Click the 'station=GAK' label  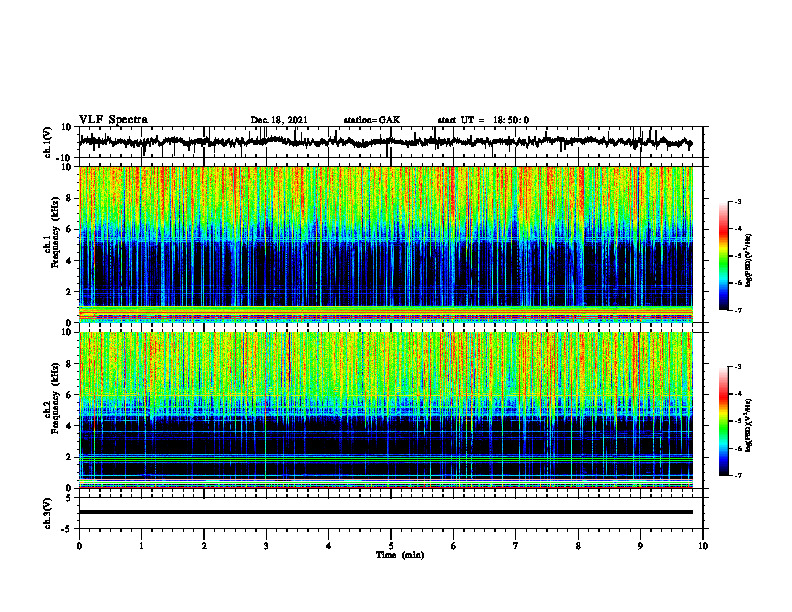[372, 120]
